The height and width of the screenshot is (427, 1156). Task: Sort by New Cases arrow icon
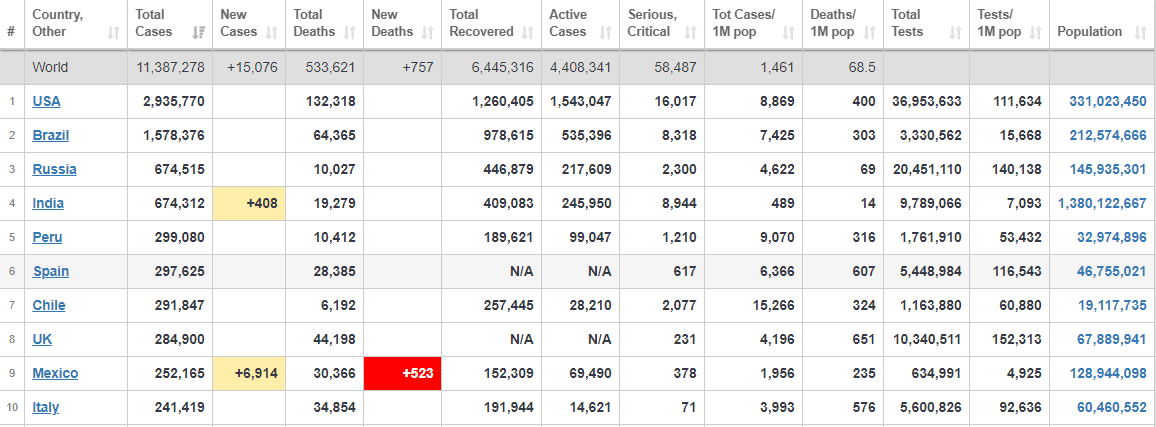pyautogui.click(x=271, y=32)
